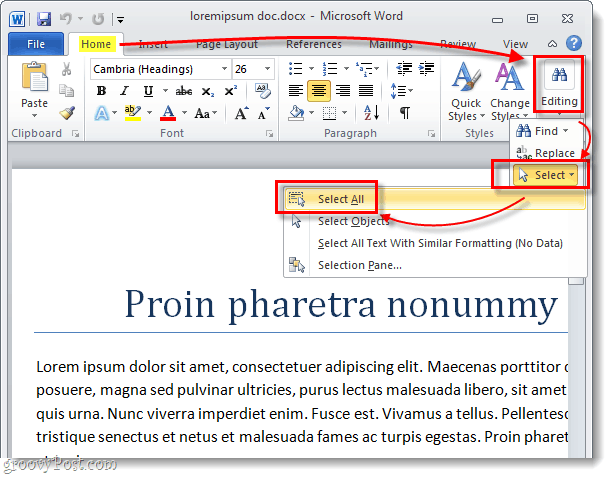Minimize the ribbon with caret icon
The height and width of the screenshot is (478, 613).
click(x=552, y=44)
